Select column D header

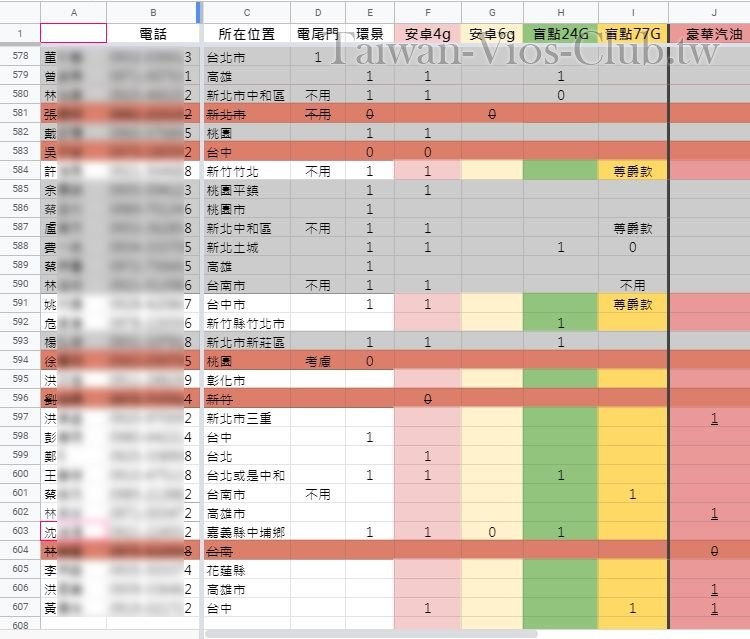pyautogui.click(x=318, y=12)
